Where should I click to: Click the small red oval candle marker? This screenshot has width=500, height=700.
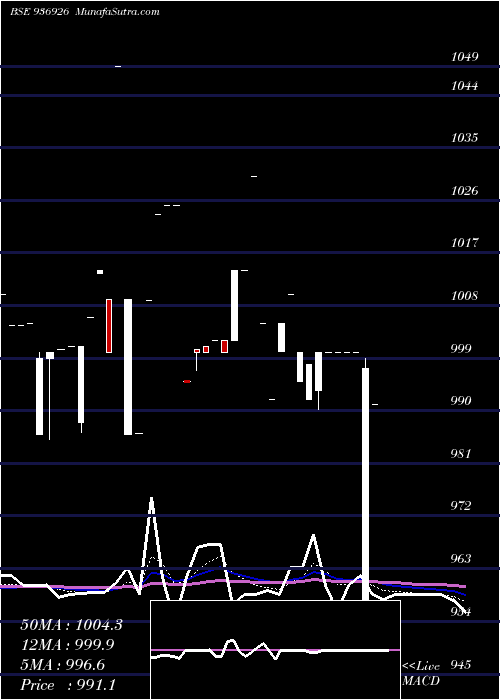(187, 381)
